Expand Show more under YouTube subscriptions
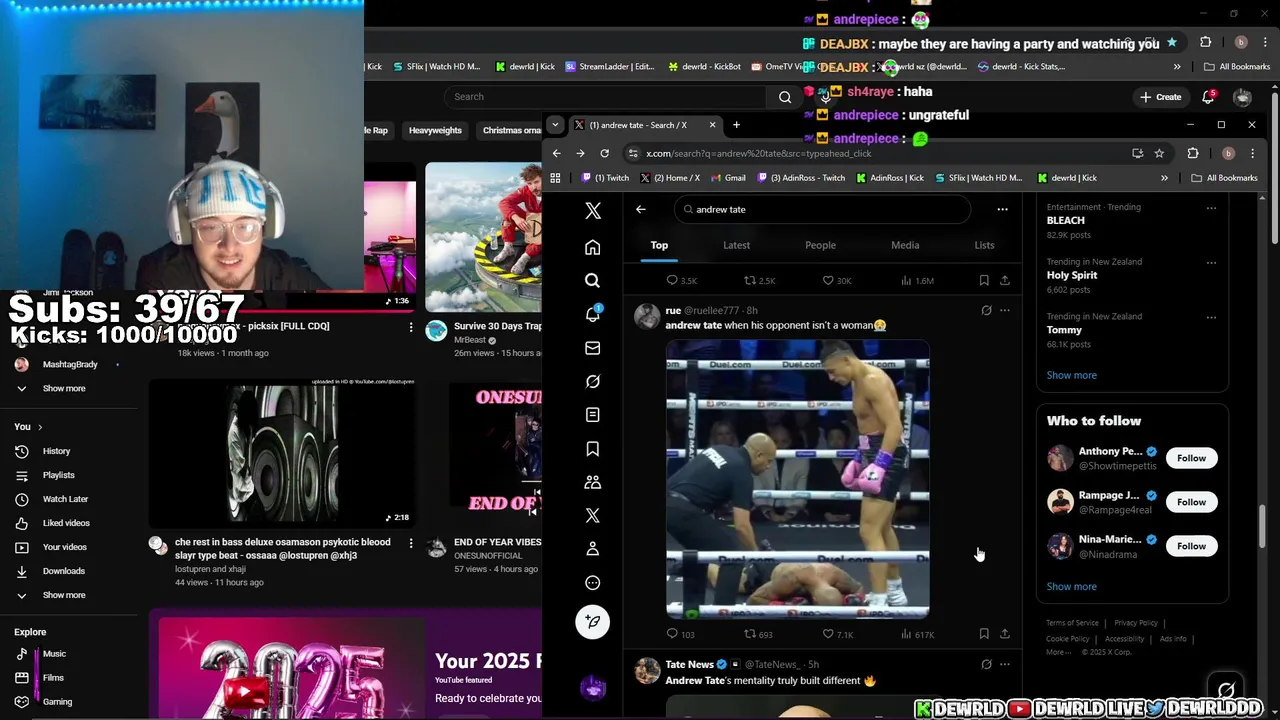 click(x=64, y=388)
